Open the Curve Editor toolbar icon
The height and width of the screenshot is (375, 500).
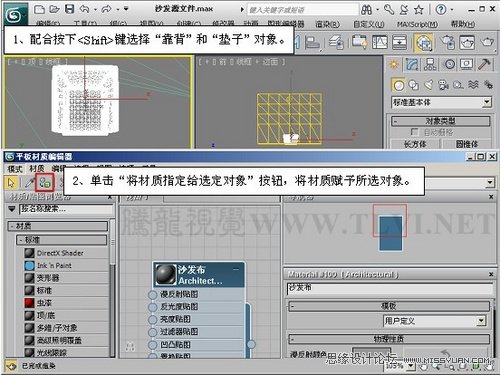pos(379,42)
